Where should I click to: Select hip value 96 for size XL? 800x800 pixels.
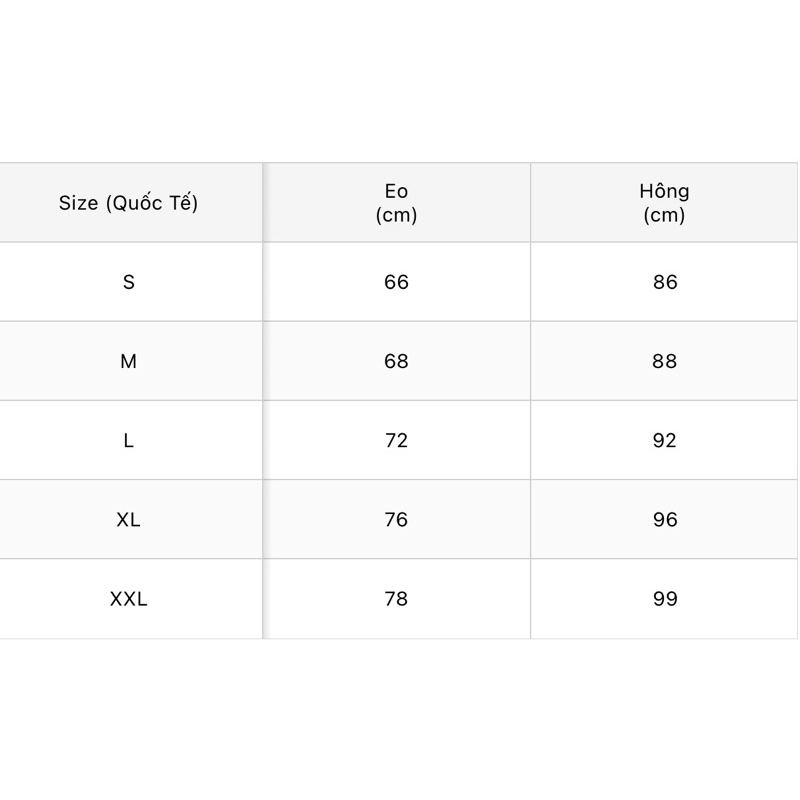tap(665, 520)
